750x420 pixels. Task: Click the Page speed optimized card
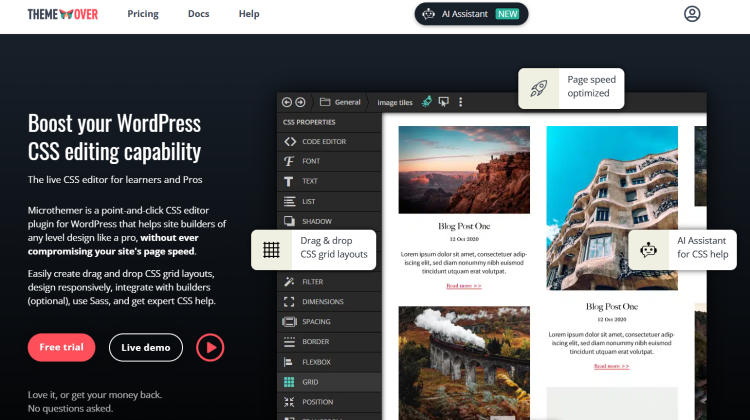(x=571, y=88)
